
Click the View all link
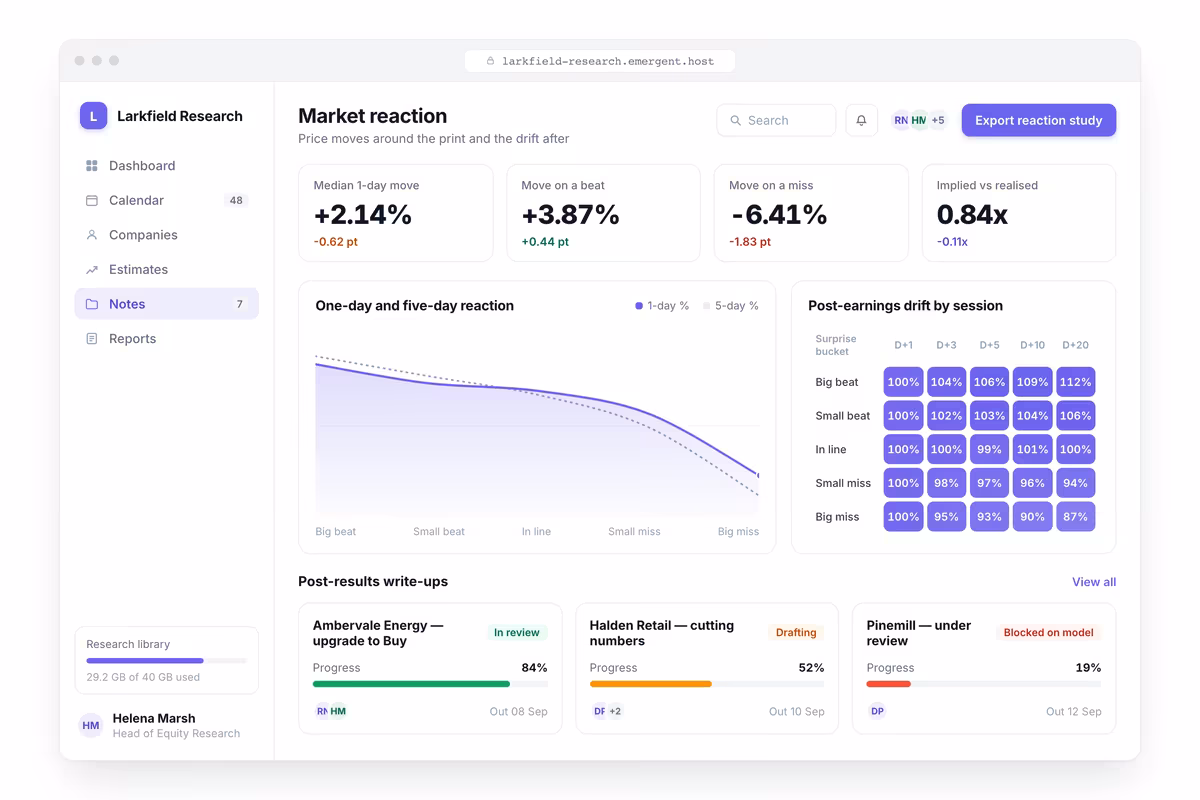1094,582
